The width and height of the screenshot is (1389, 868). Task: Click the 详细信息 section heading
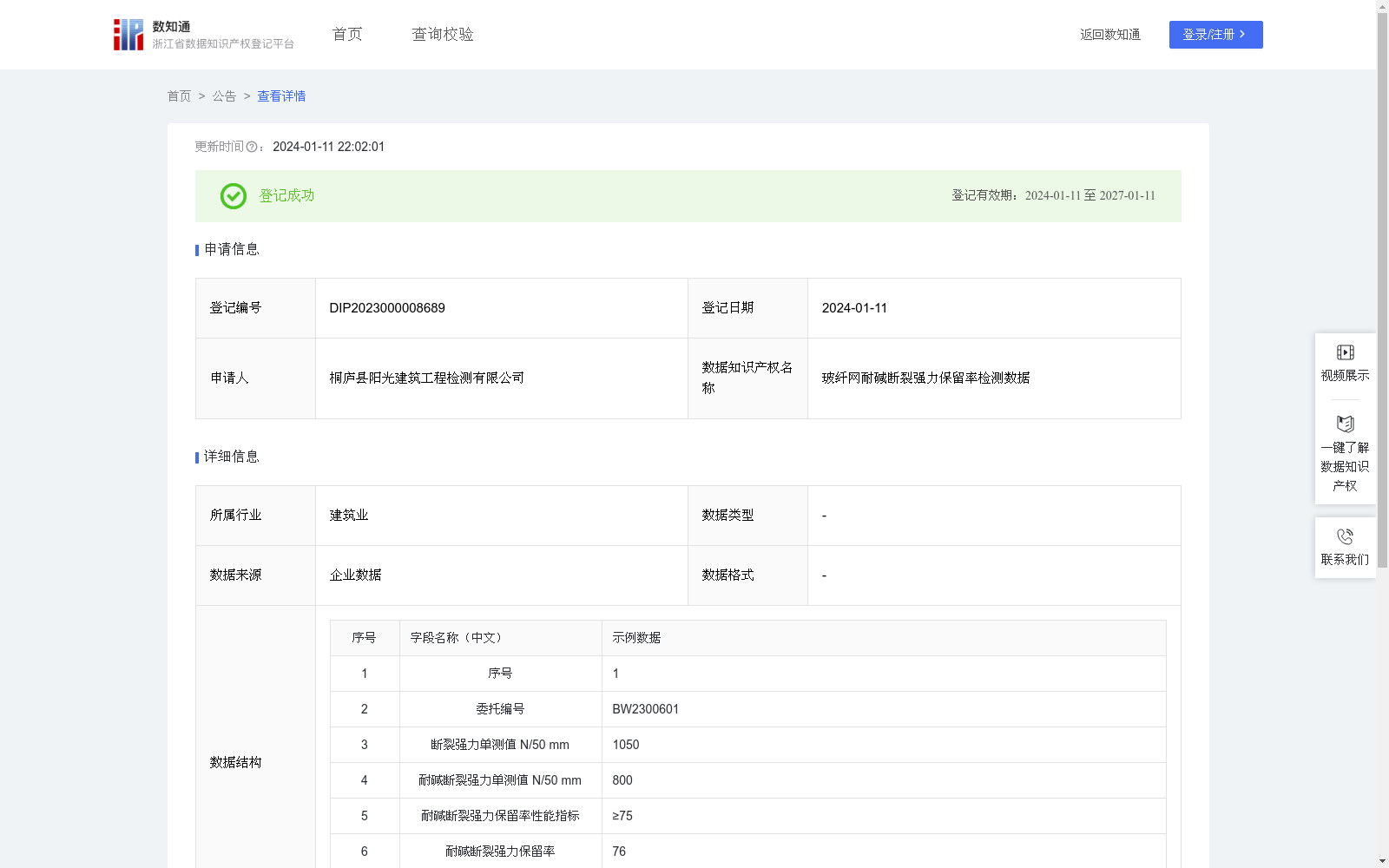coord(231,457)
